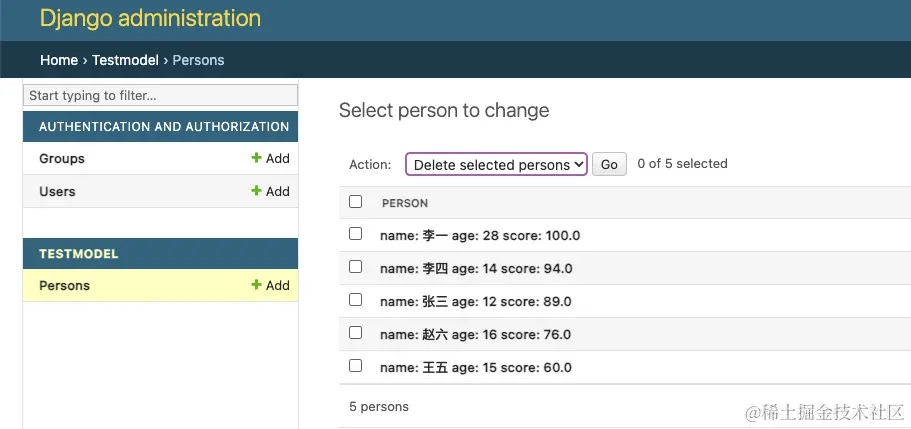Toggle the select-all checkbox in the Person header

pyautogui.click(x=355, y=202)
